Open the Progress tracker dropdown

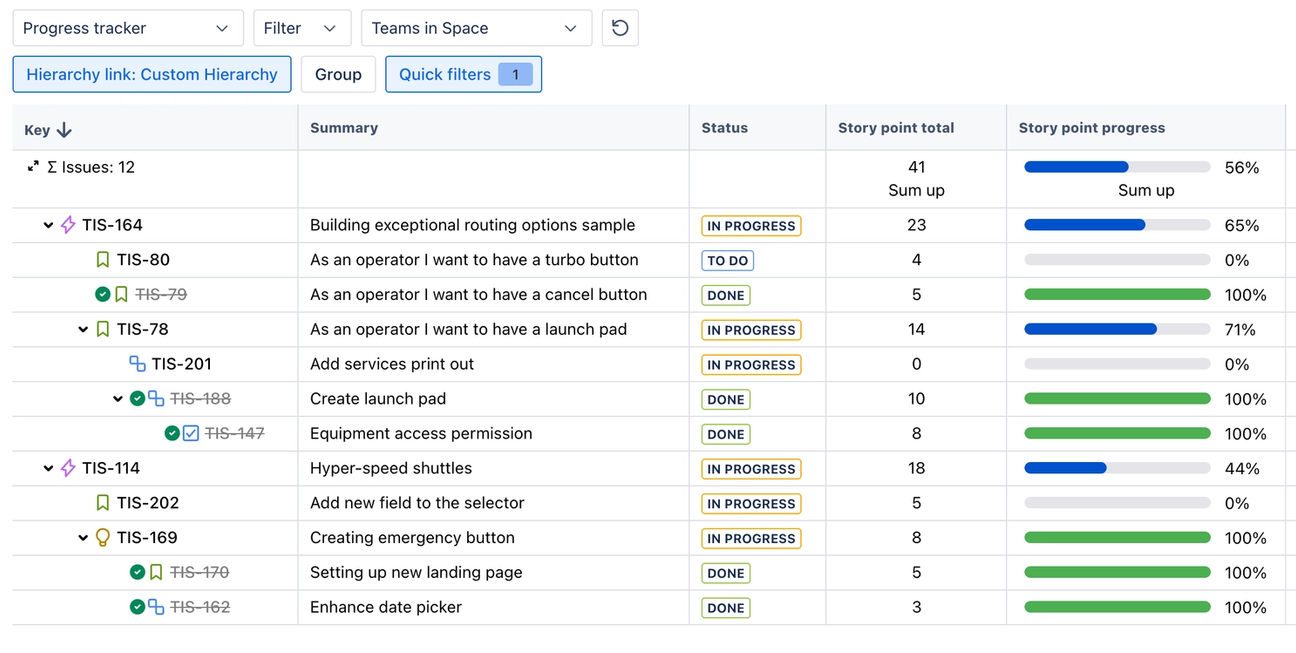pyautogui.click(x=127, y=28)
